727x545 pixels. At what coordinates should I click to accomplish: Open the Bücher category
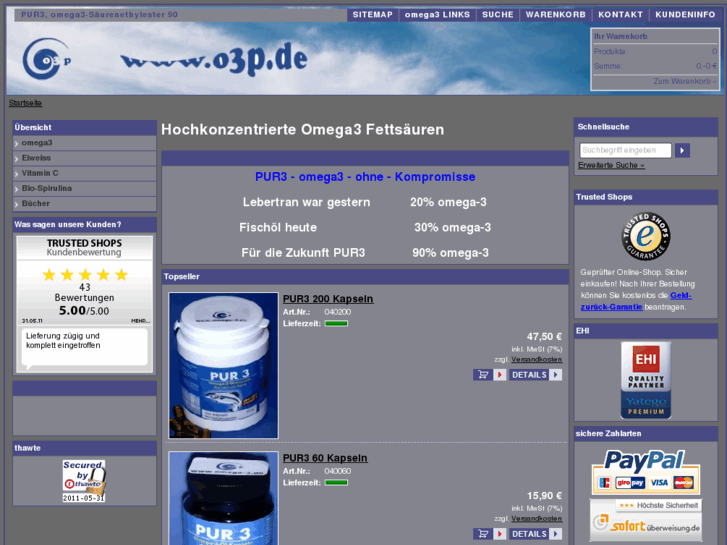[x=84, y=204]
